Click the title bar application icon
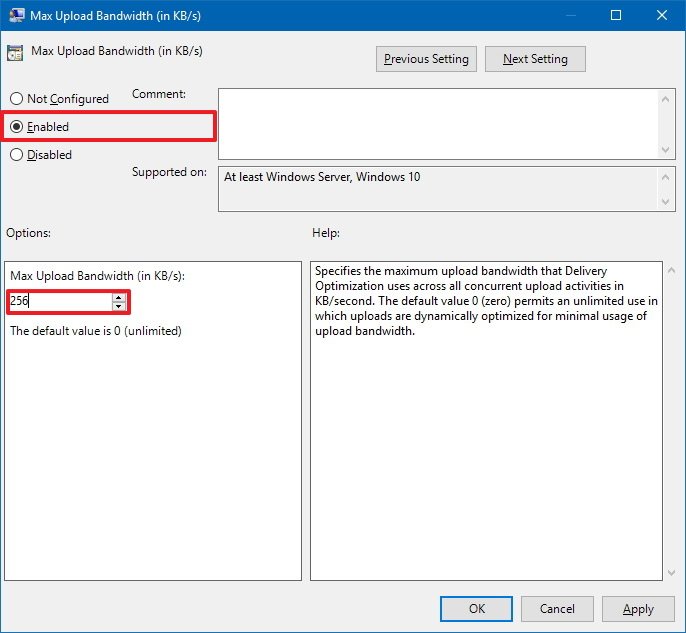 [17, 15]
